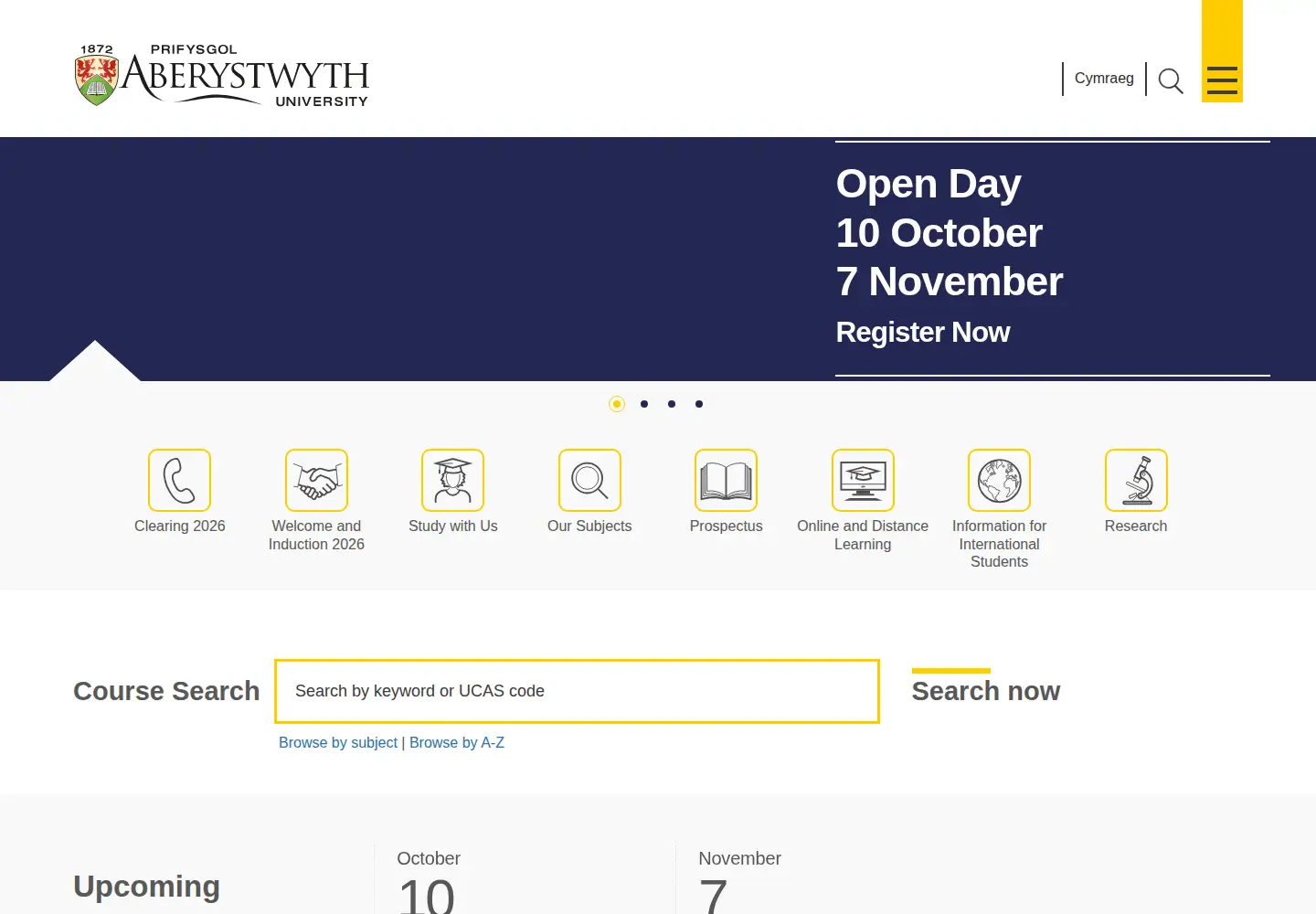1316x914 pixels.
Task: Open the International Students globe icon
Action: (999, 480)
